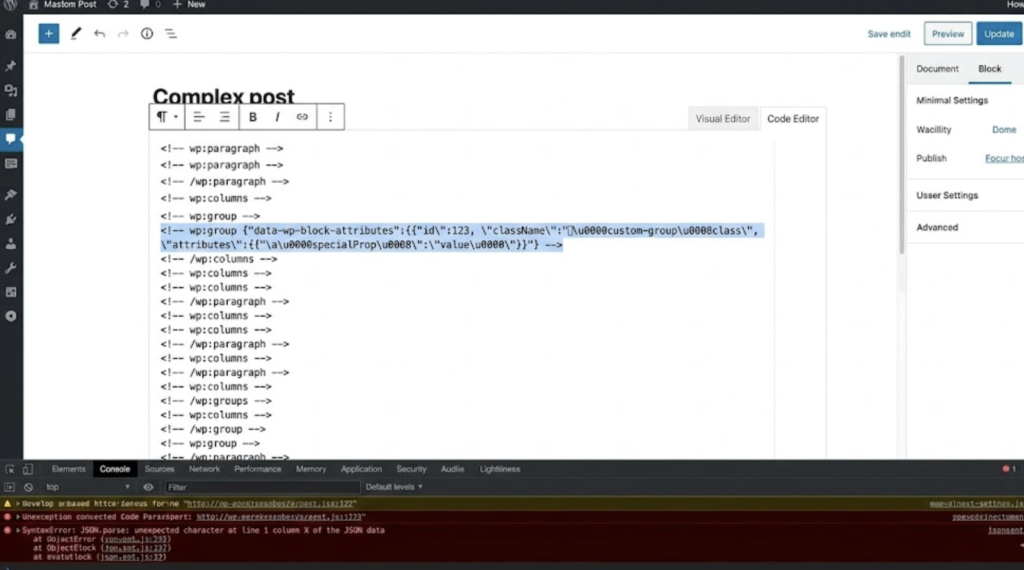Click the Update button
The height and width of the screenshot is (570, 1024).
coord(999,34)
